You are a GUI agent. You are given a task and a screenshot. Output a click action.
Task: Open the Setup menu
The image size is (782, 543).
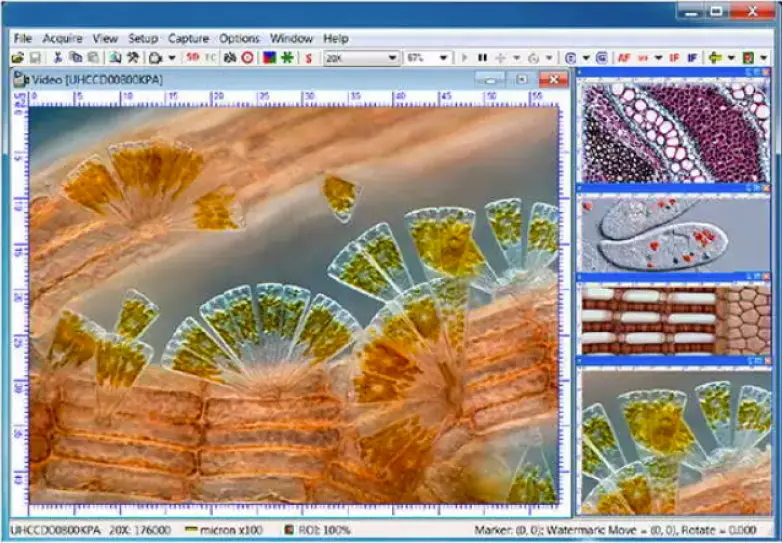click(x=143, y=38)
